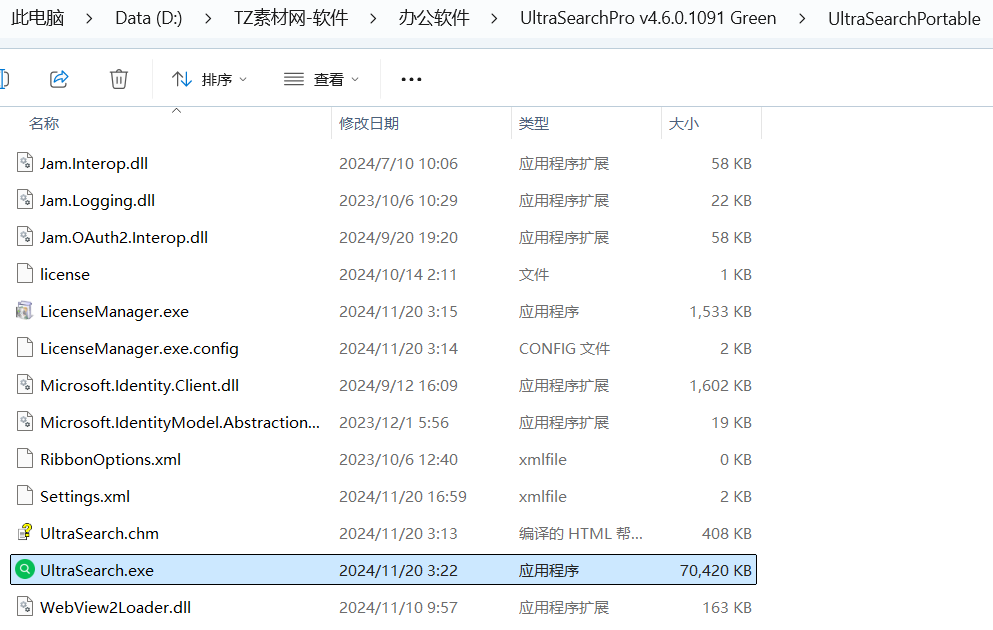This screenshot has width=993, height=630.
Task: Select the LicenseManager.exe file name
Action: (115, 312)
